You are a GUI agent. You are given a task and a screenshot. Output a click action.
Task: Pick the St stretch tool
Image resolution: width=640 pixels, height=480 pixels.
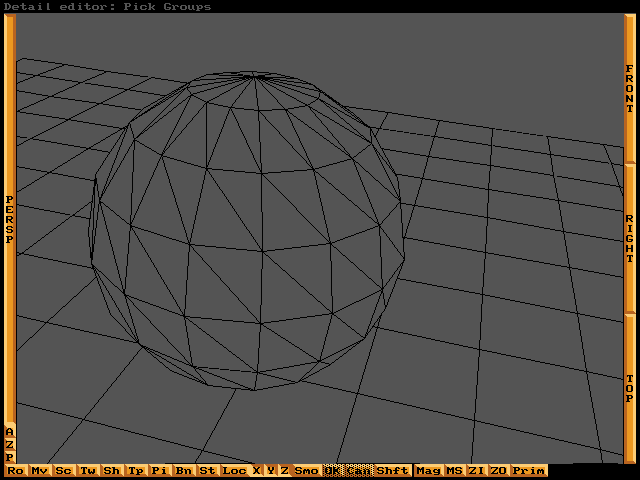coord(207,471)
